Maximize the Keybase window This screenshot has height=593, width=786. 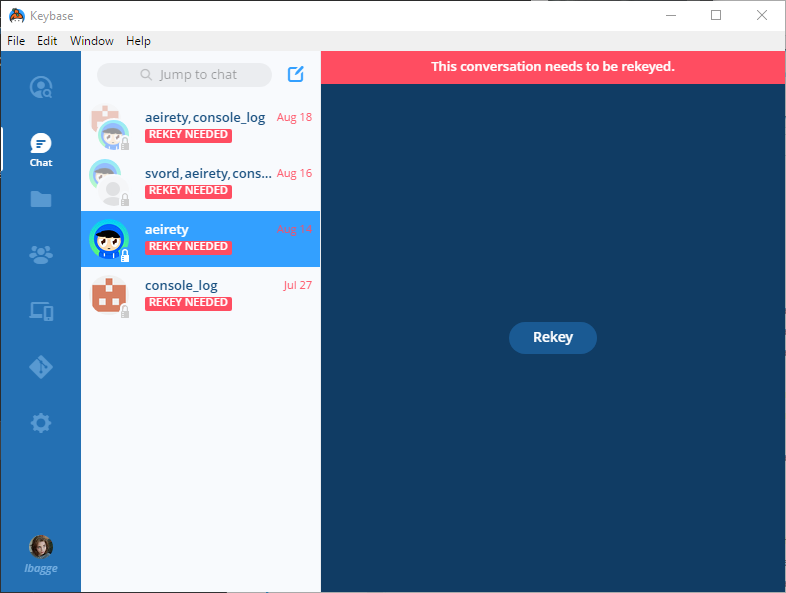716,16
